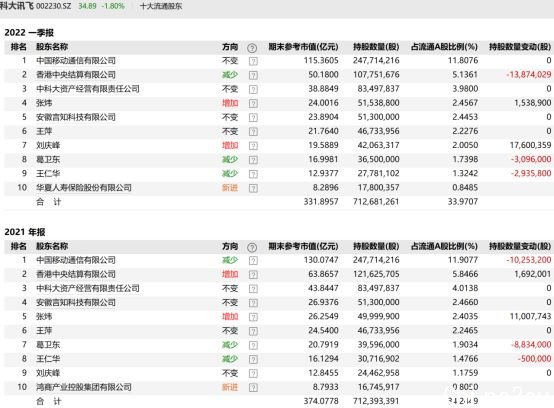Screen dimensions: 554x408
Task: Open the 十大流通股东 tab
Action: click(161, 6)
